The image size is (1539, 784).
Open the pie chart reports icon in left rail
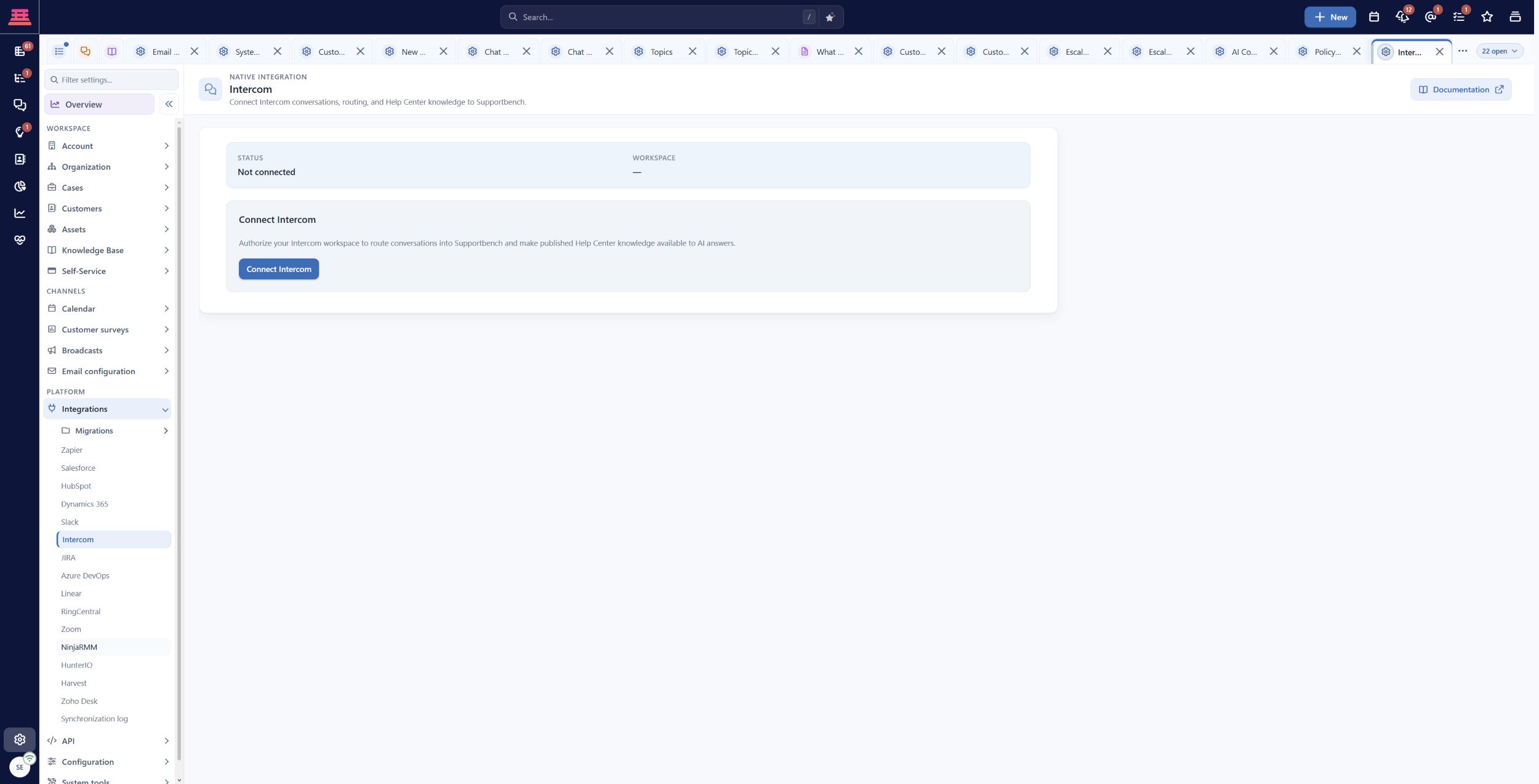point(20,186)
